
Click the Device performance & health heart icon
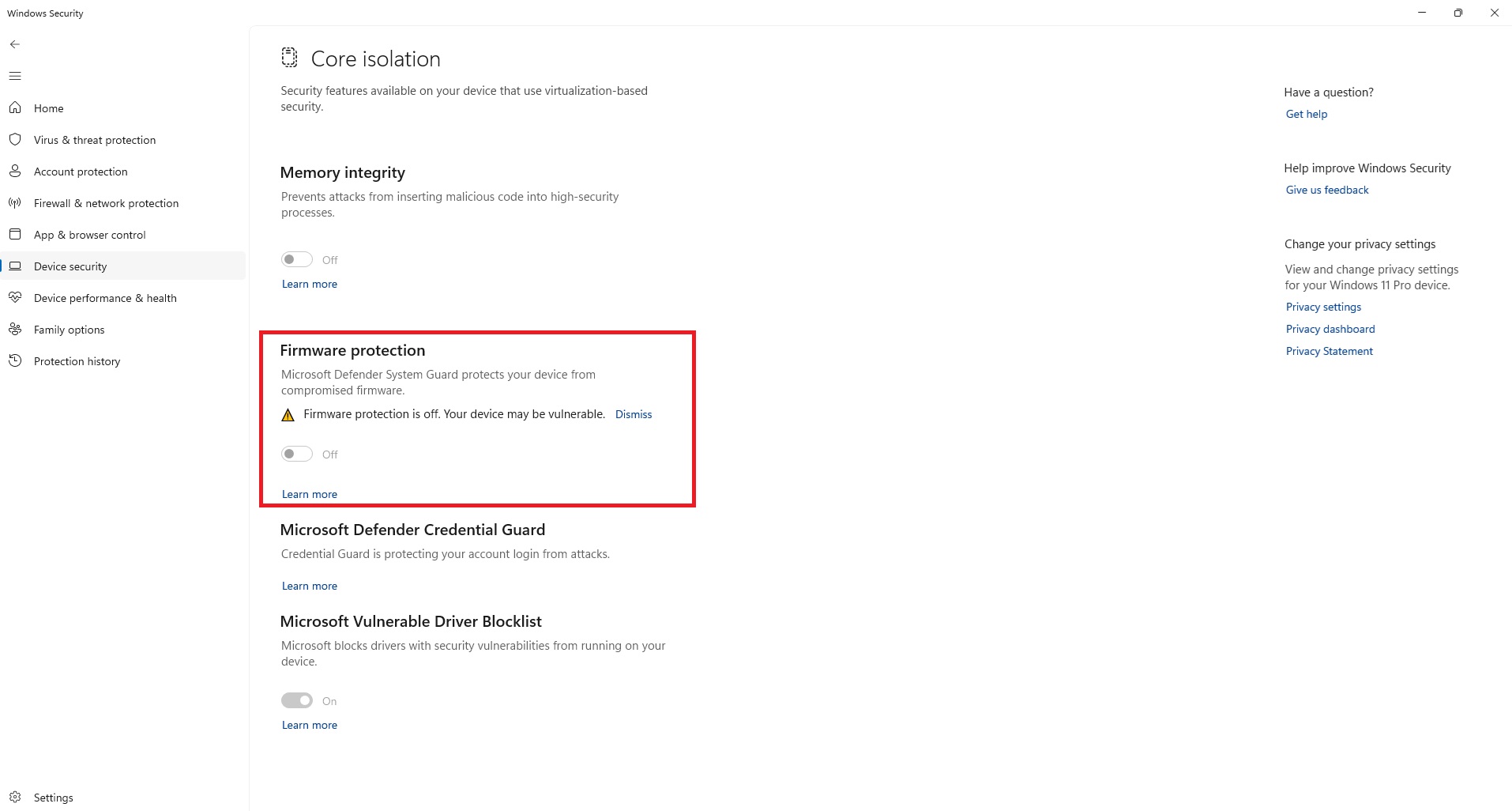pyautogui.click(x=15, y=297)
